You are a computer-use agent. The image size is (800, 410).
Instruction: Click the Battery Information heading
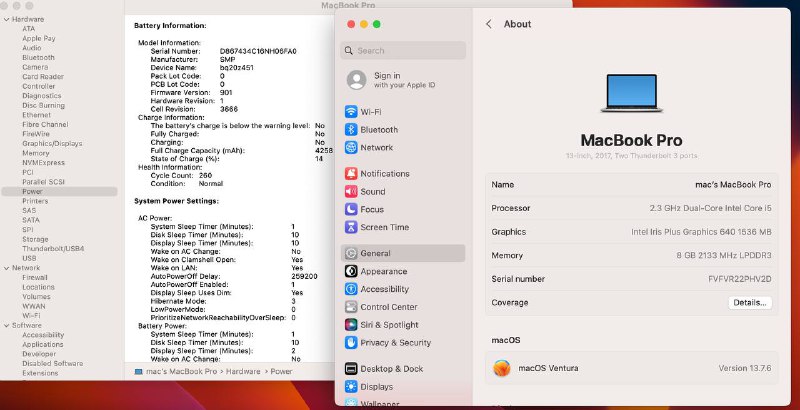click(170, 25)
